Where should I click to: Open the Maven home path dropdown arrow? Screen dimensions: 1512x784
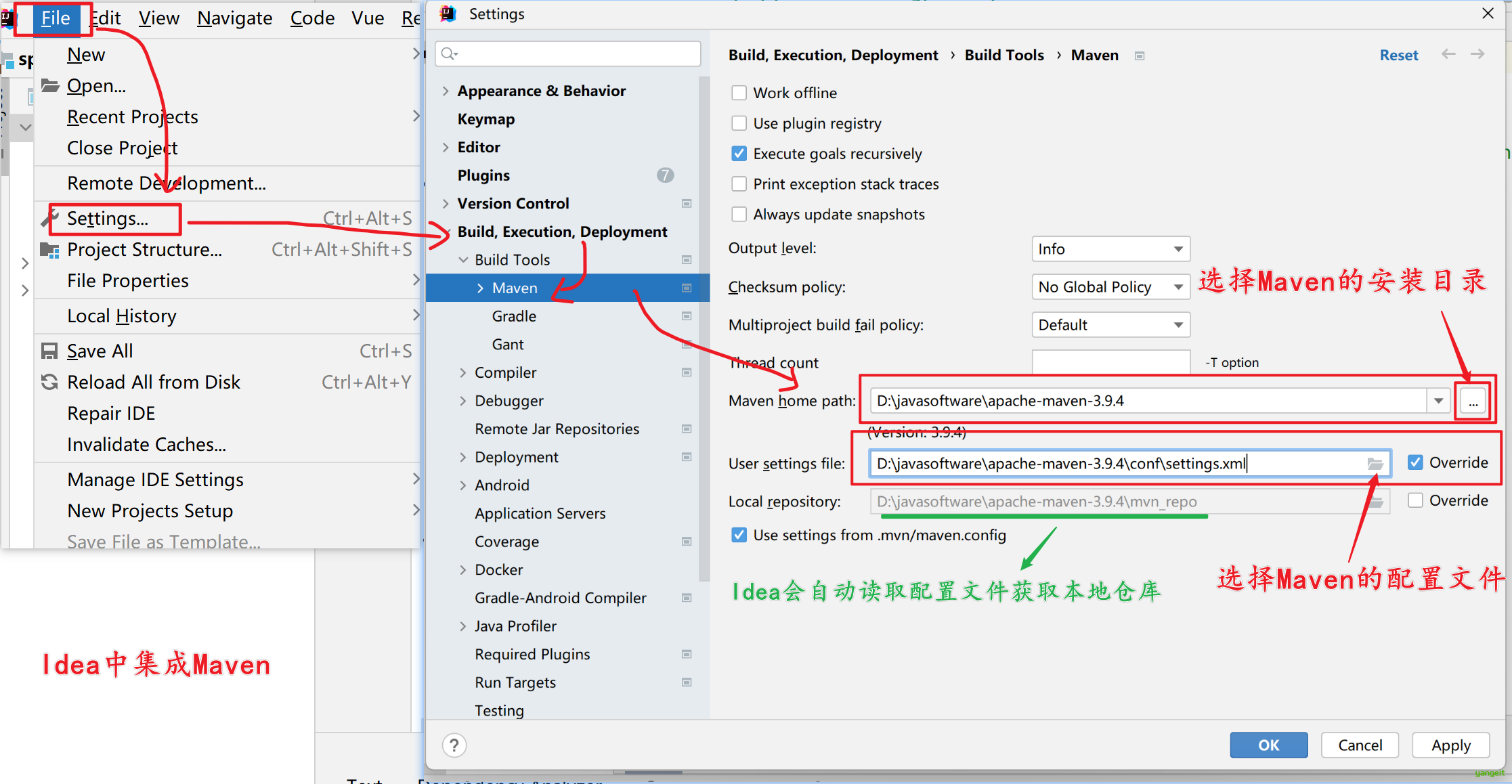(1438, 401)
